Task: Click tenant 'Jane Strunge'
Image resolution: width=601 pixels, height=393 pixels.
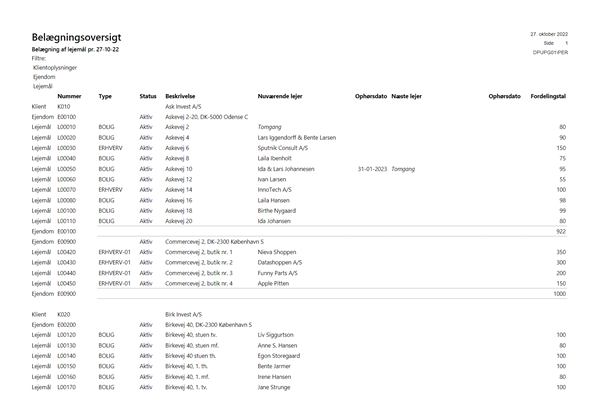Action: 274,388
